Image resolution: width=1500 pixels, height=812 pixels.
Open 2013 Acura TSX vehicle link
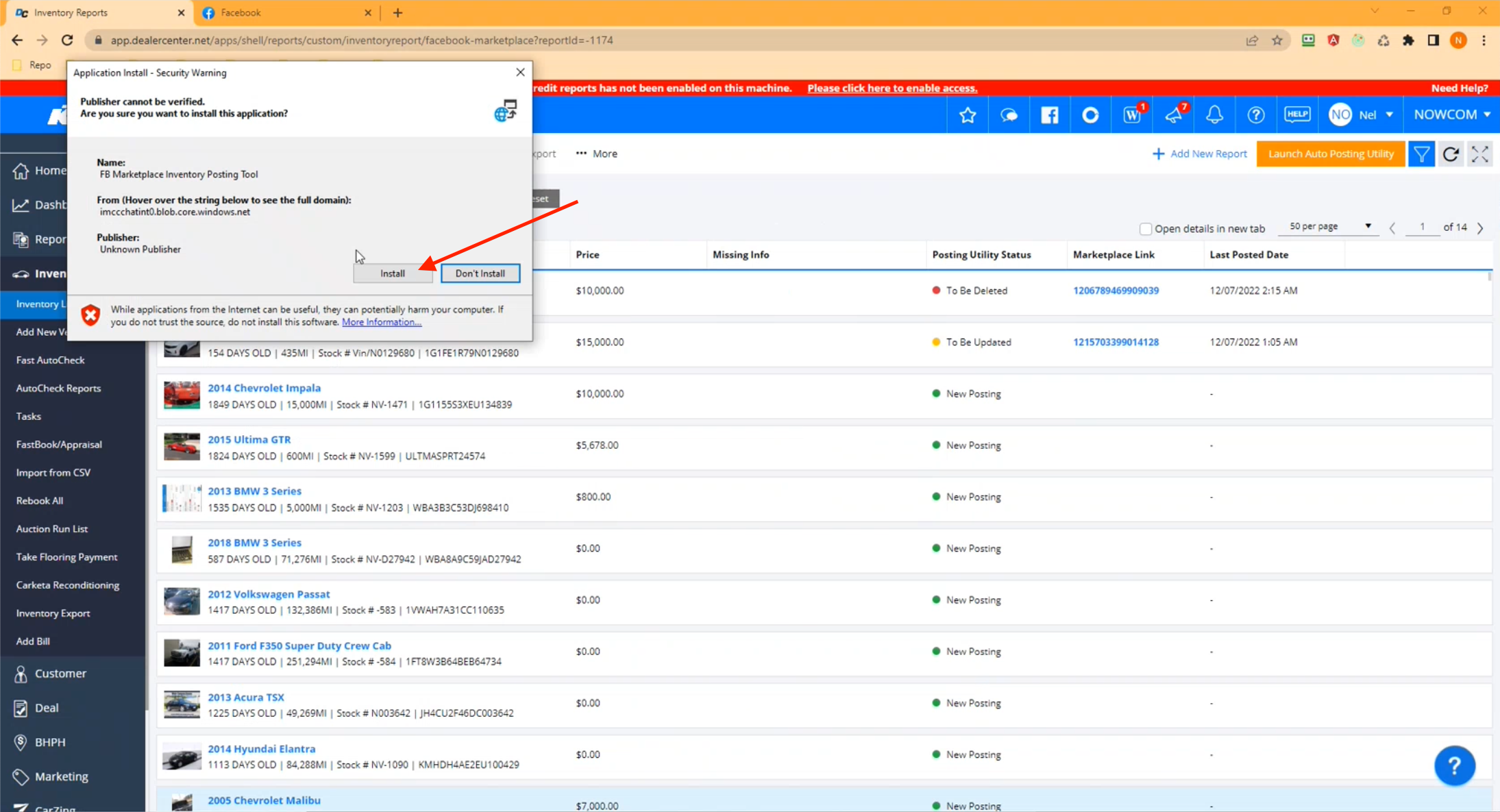(x=246, y=697)
